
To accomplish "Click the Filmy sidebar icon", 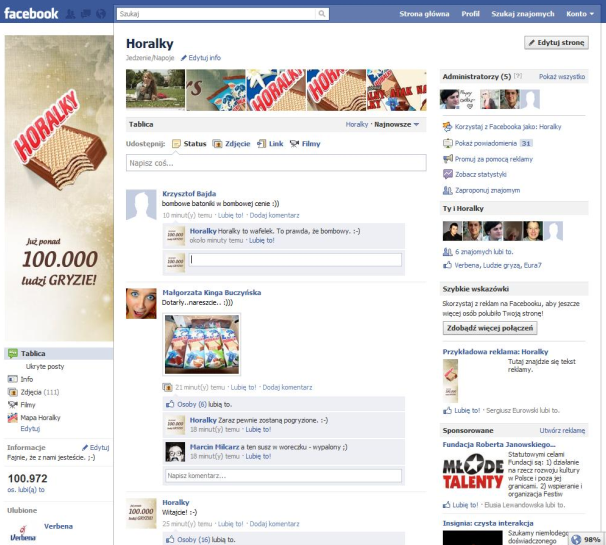I will 13,405.
